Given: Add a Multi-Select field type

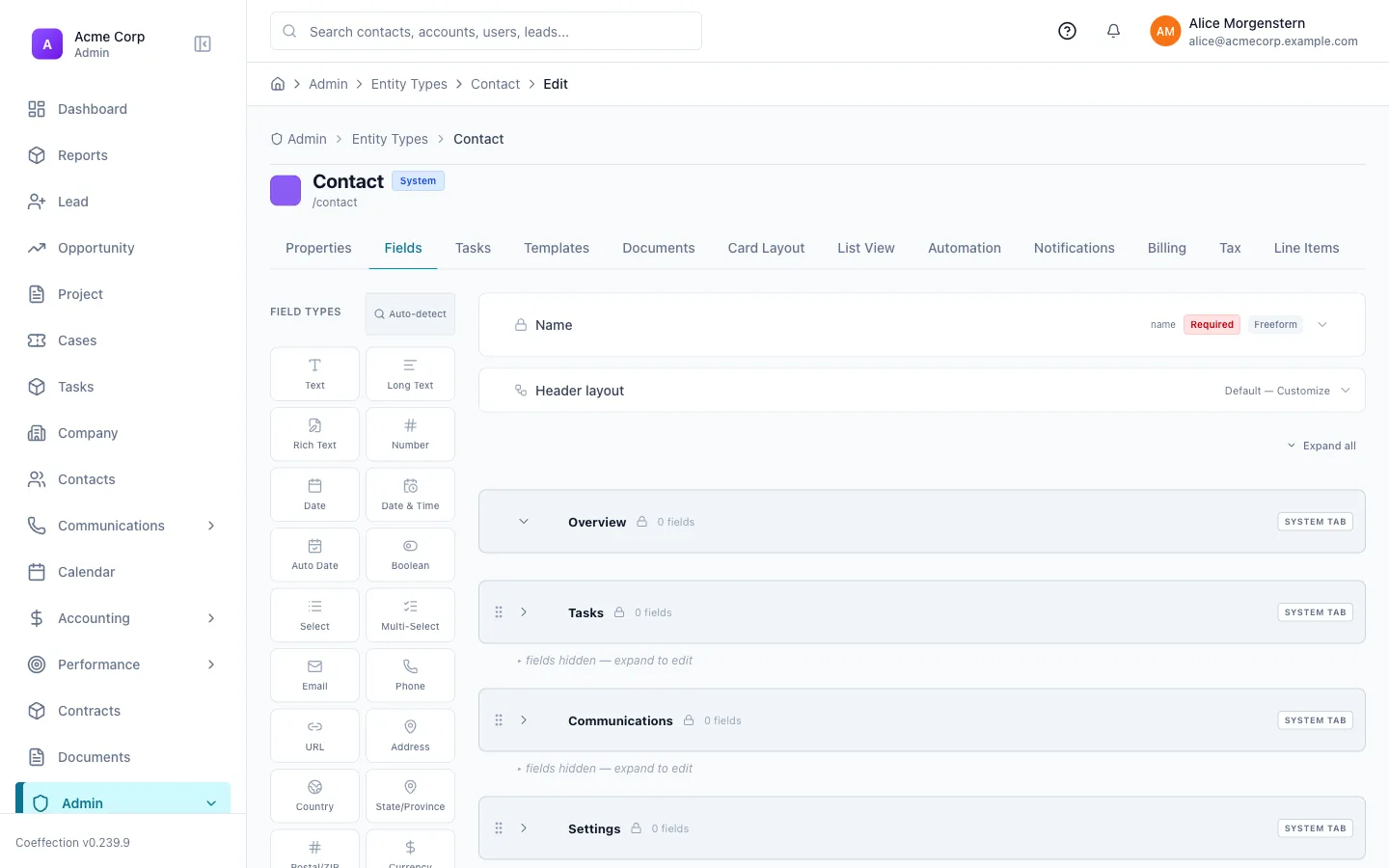Looking at the screenshot, I should [410, 615].
